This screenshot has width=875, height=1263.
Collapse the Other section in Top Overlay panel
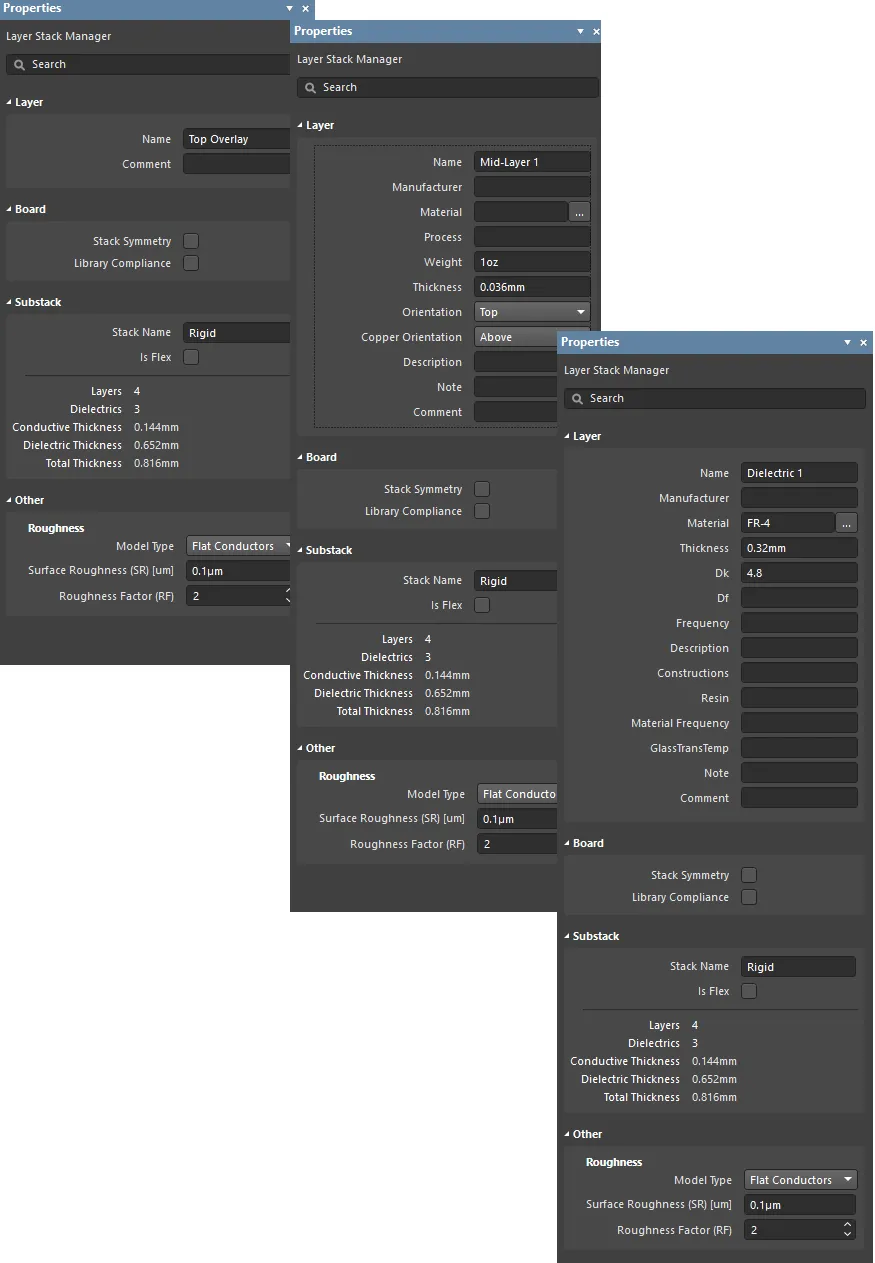coord(10,501)
